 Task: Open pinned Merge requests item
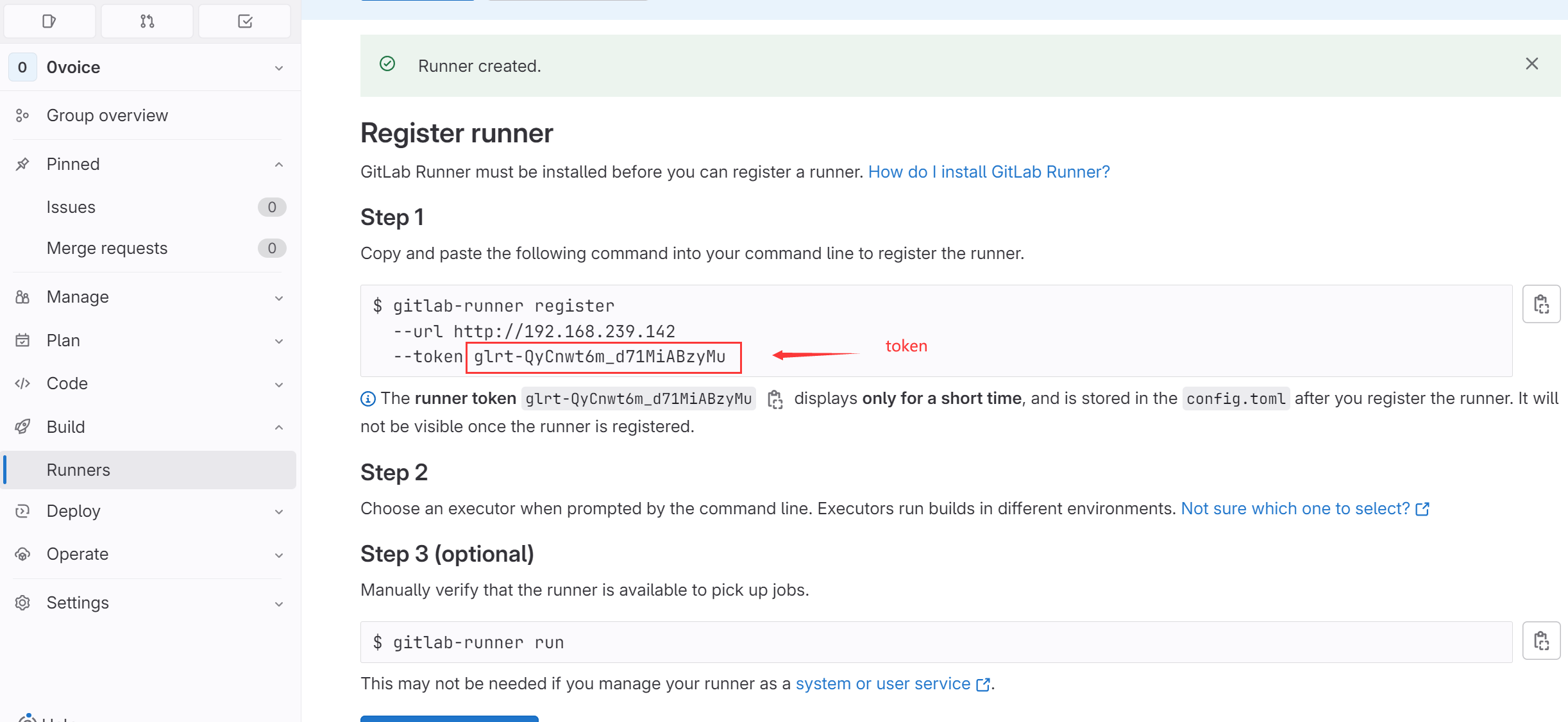click(149, 248)
